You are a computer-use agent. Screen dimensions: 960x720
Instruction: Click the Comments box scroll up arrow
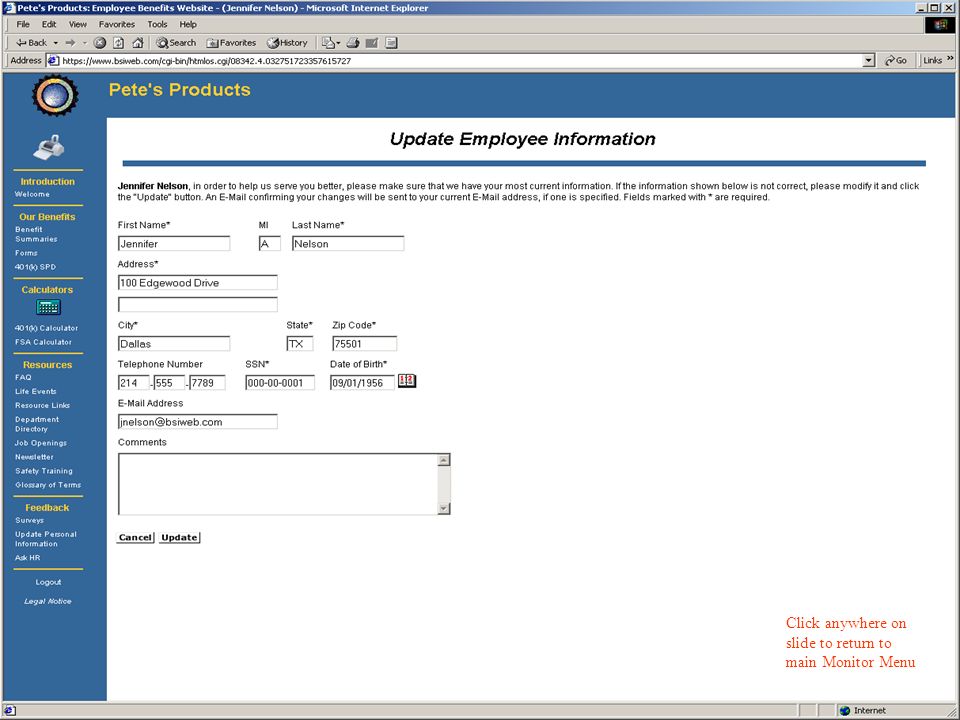tap(444, 460)
